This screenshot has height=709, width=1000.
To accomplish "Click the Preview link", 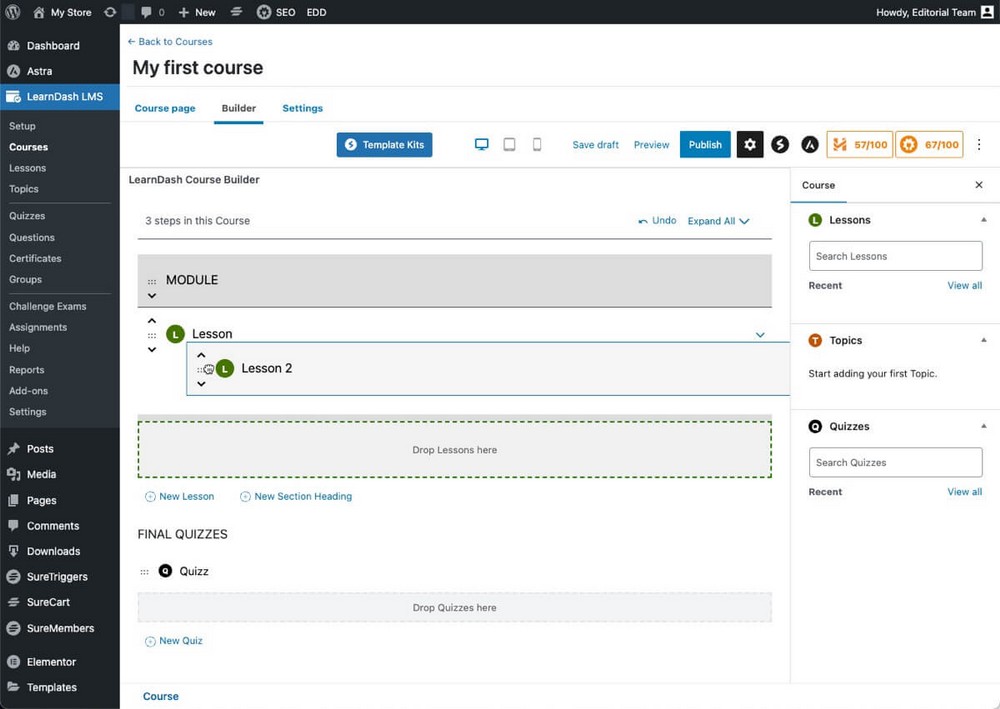I will point(651,145).
